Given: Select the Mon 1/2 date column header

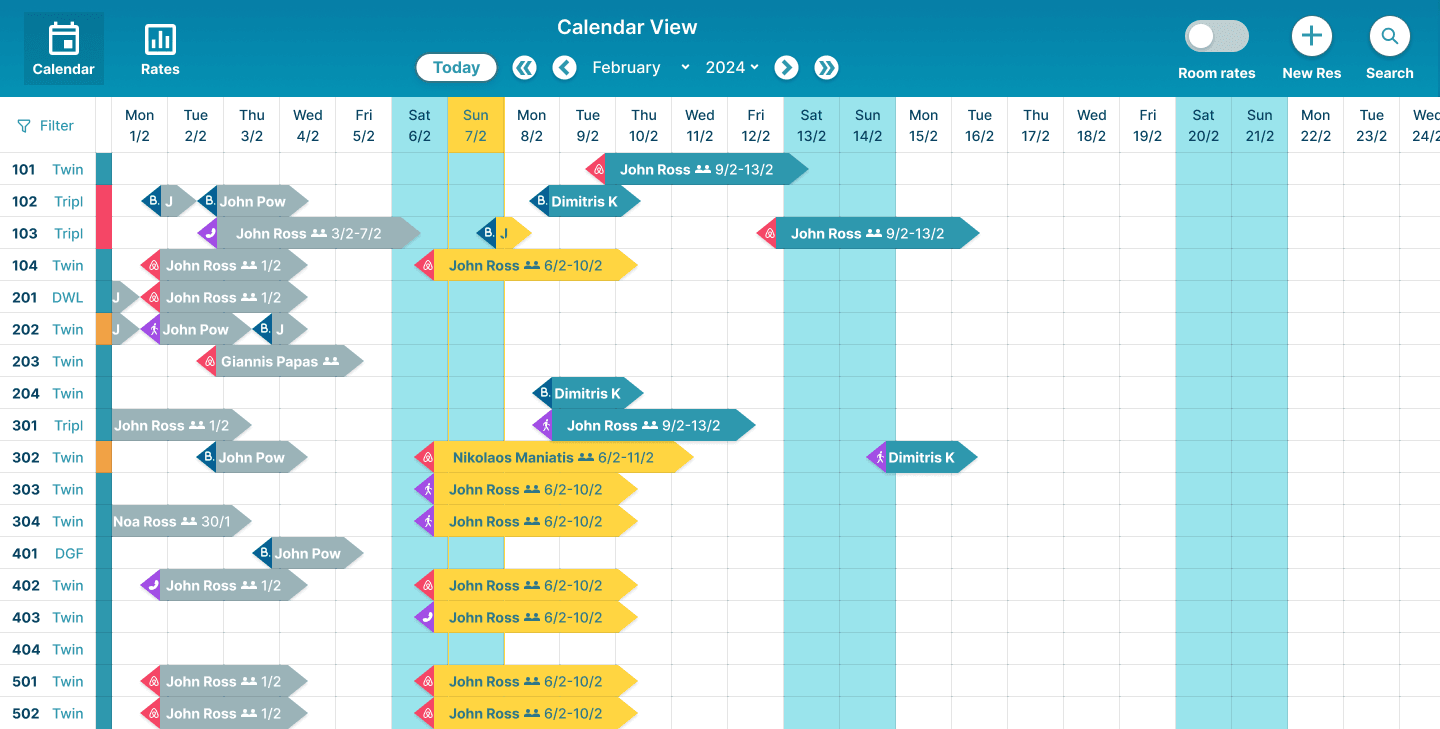Looking at the screenshot, I should pos(140,125).
